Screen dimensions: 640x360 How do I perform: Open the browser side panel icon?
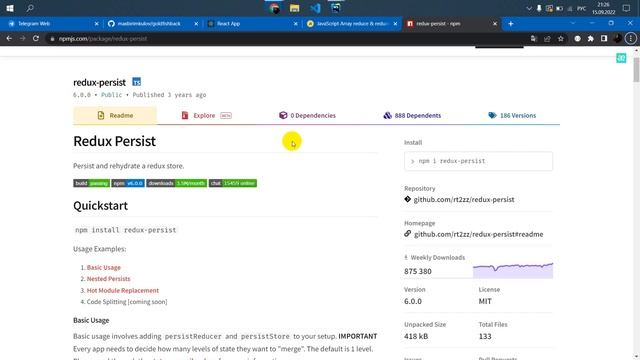(604, 39)
